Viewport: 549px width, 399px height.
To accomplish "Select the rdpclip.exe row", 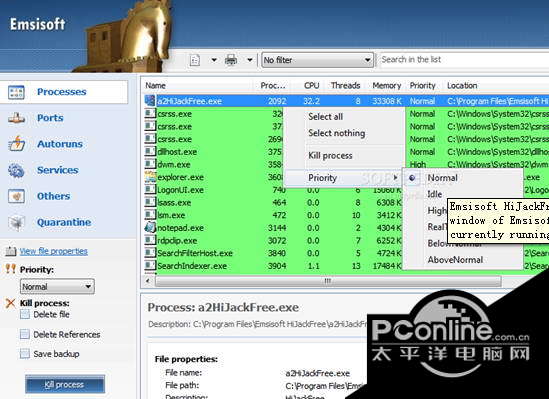I will [x=273, y=240].
